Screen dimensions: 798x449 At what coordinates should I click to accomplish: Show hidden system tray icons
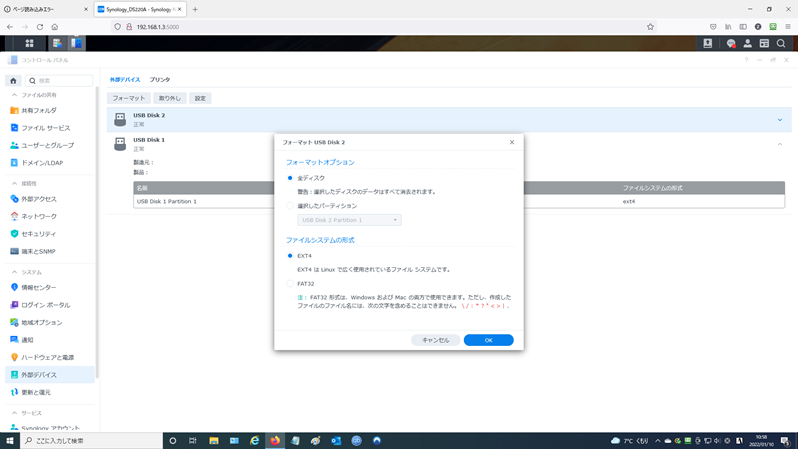pyautogui.click(x=658, y=440)
